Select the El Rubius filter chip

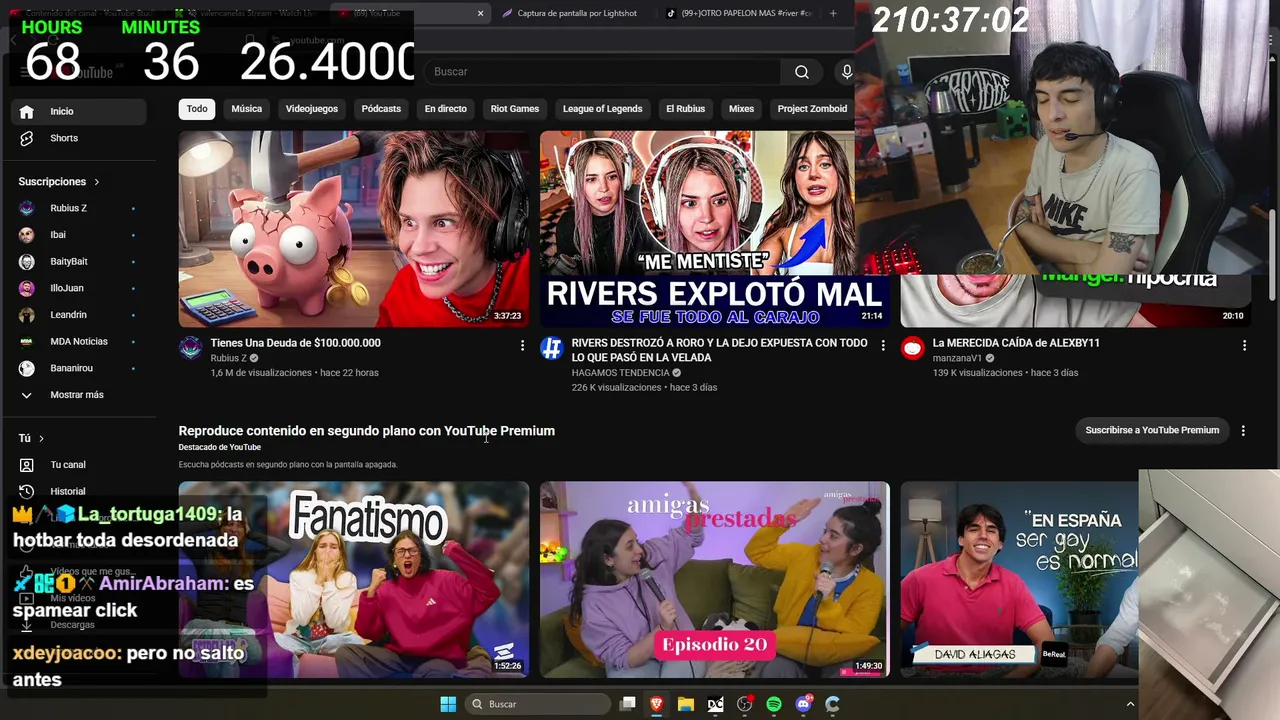[x=686, y=109]
